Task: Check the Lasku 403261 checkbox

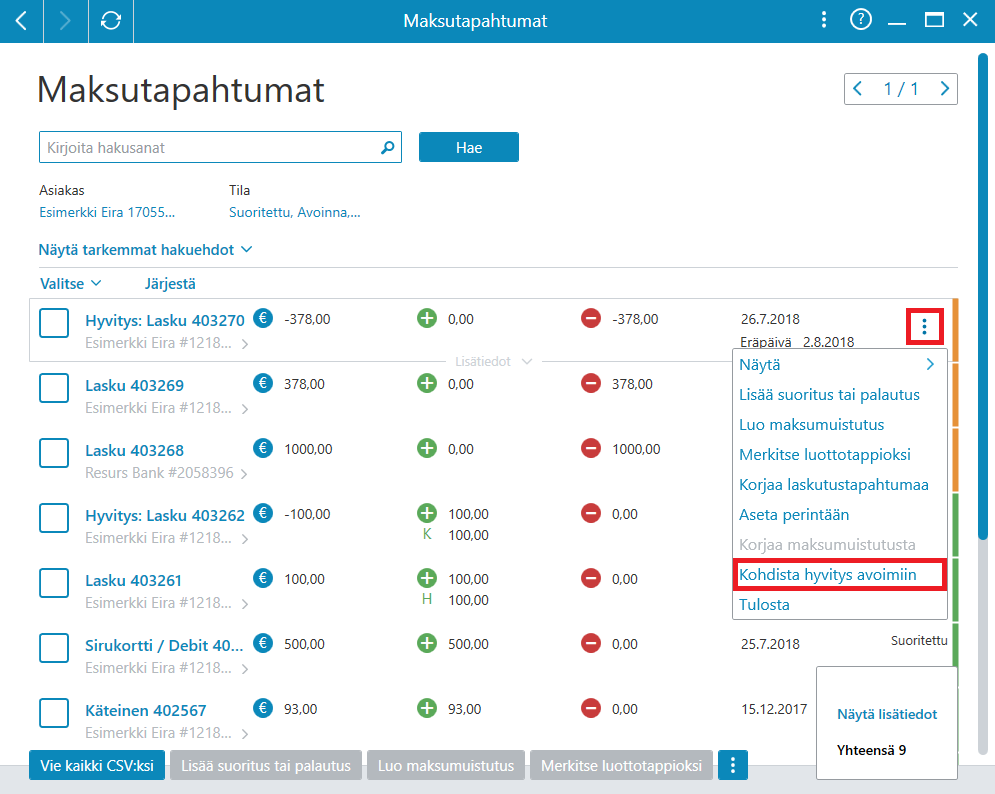Action: [x=54, y=583]
